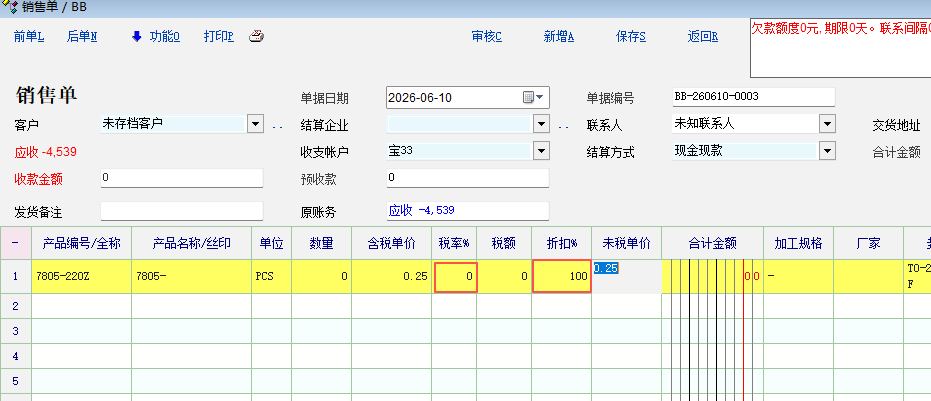Screen dimensions: 931x401
Task: Go to previous order 前单L
Action: pyautogui.click(x=29, y=37)
